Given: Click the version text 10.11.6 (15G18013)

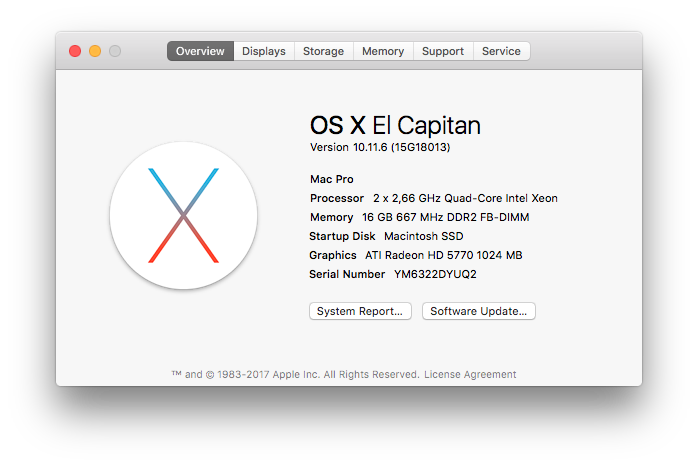Looking at the screenshot, I should tap(402, 147).
